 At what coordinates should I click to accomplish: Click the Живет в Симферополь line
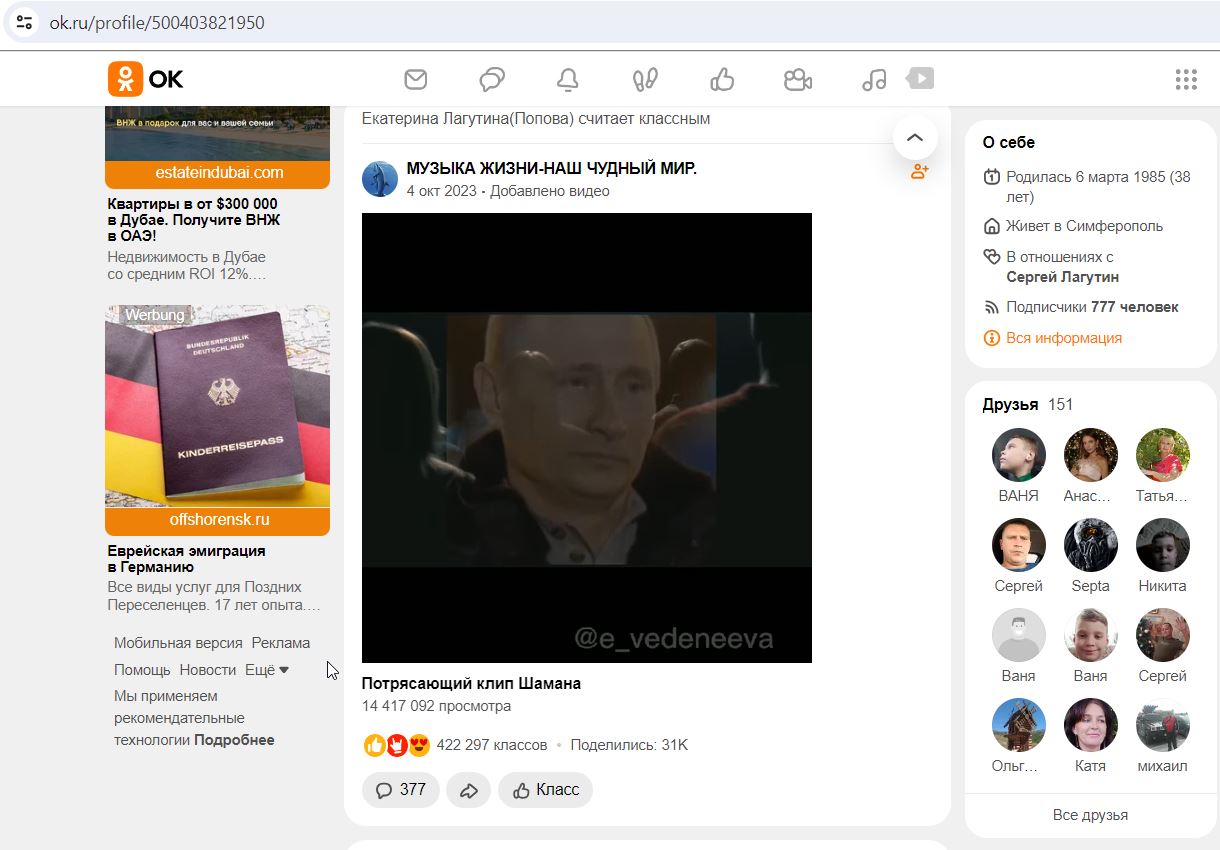[1085, 226]
